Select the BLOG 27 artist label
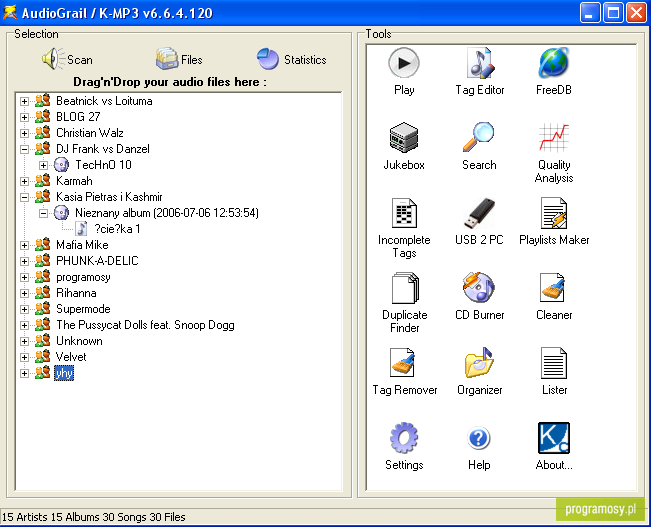The height and width of the screenshot is (527, 651). (x=78, y=117)
